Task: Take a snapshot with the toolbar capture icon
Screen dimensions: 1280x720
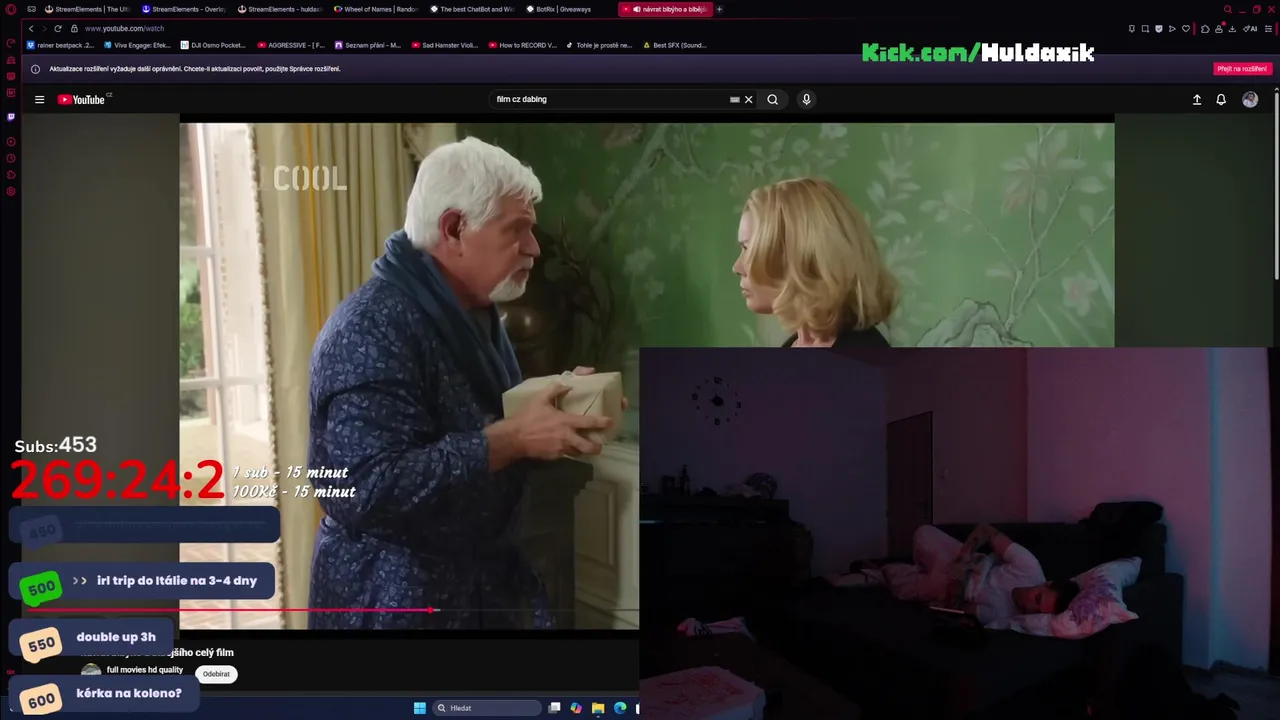Action: (x=1145, y=28)
